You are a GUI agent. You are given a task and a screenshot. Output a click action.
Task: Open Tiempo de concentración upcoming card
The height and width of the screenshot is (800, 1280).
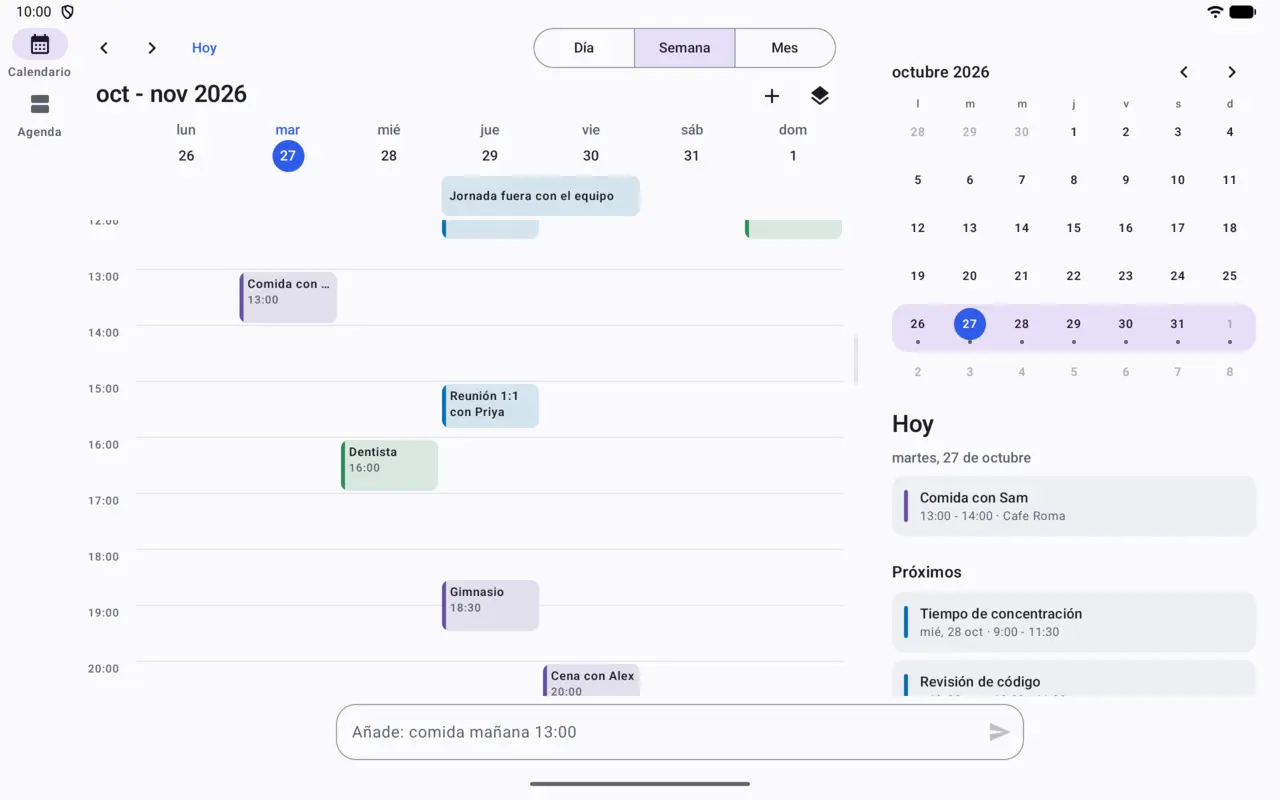pos(1074,622)
